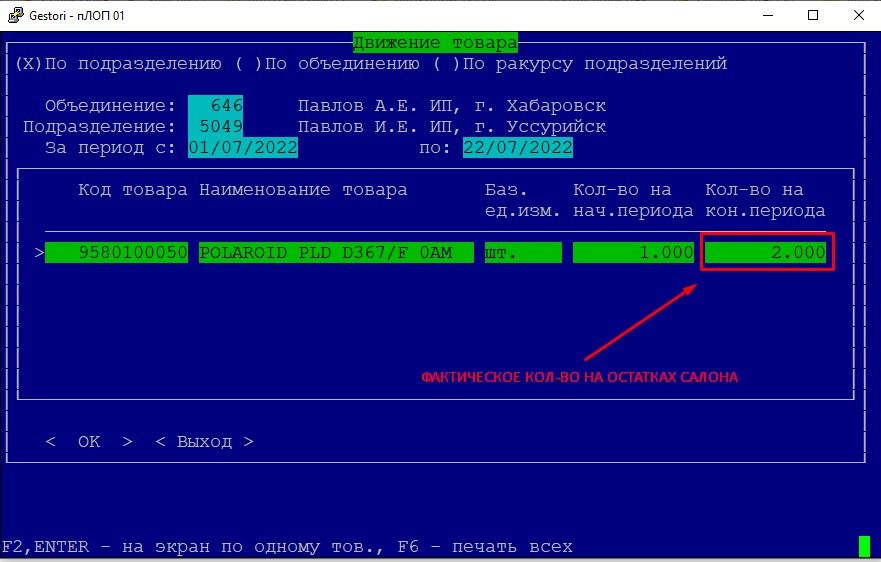The width and height of the screenshot is (881, 562).
Task: Click the "F6 - печать всех" hint
Action: click(485, 547)
